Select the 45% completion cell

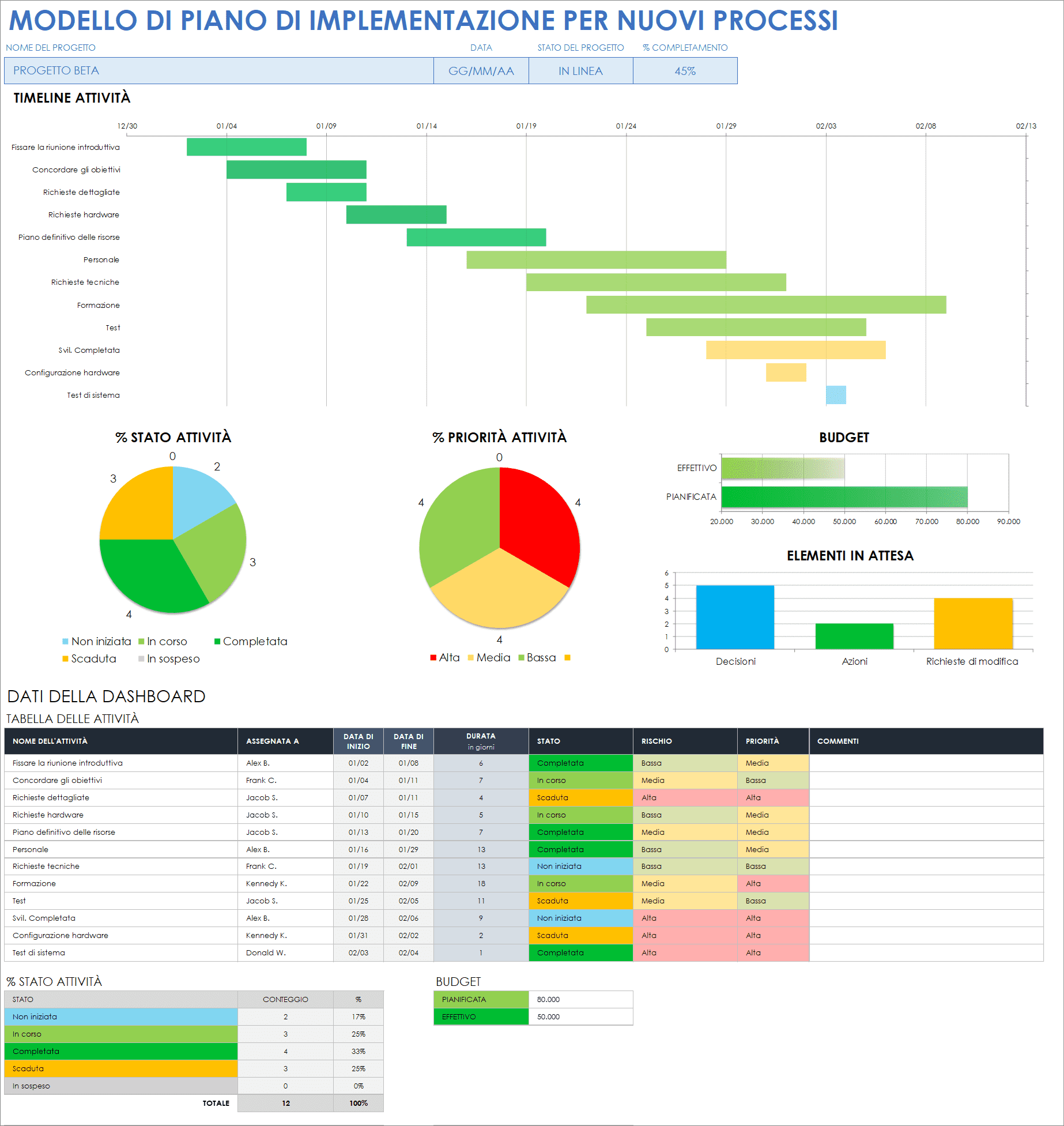pos(685,71)
